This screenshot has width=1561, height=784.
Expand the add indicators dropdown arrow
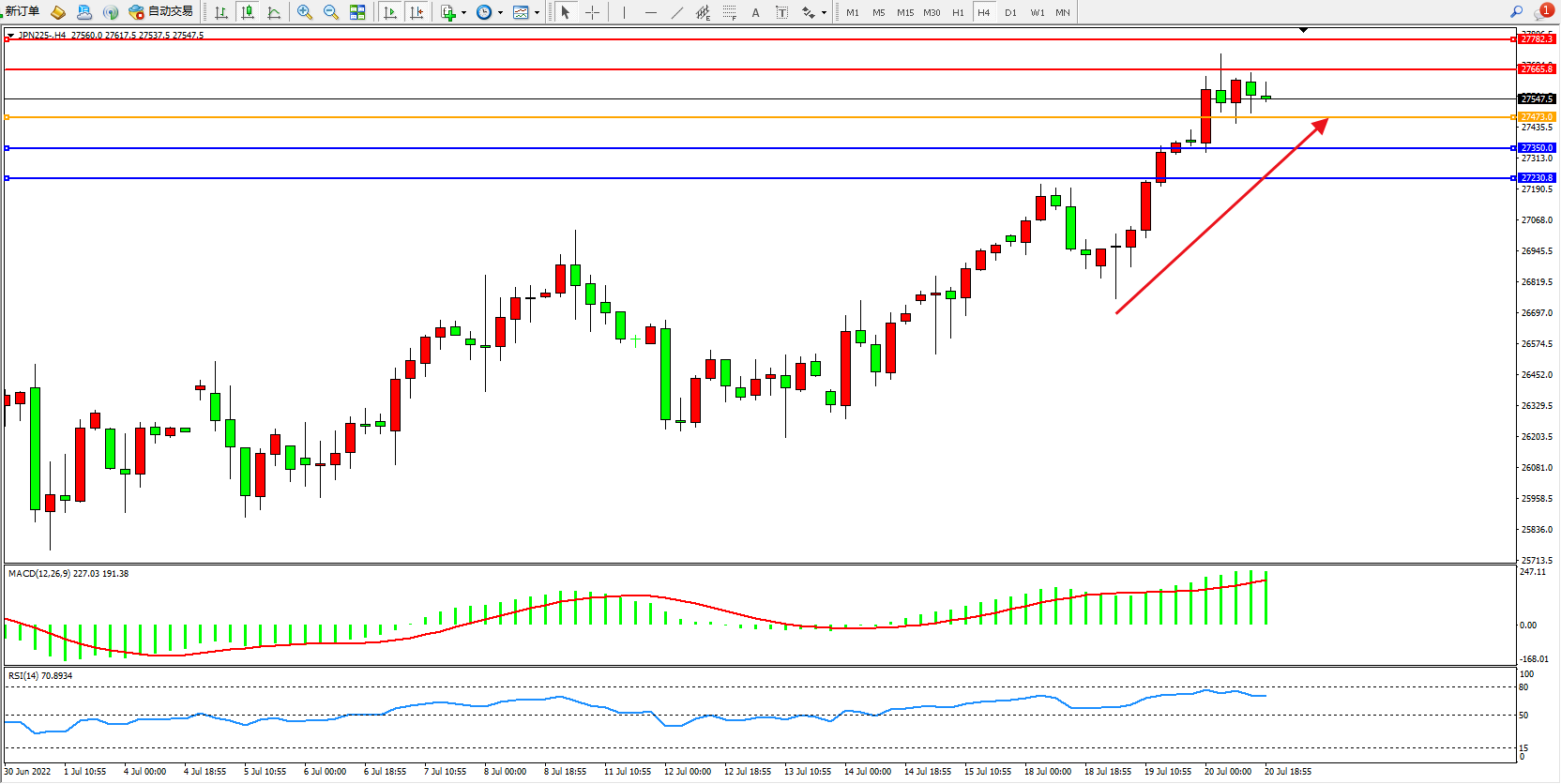(463, 12)
